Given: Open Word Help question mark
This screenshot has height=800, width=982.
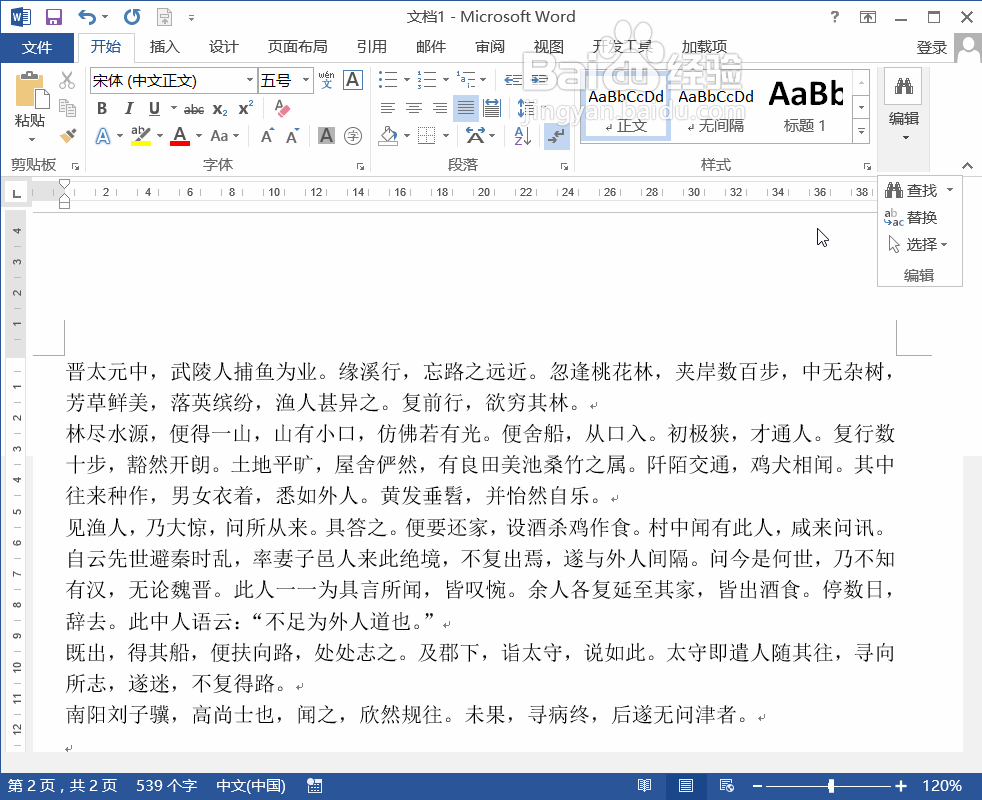Looking at the screenshot, I should click(x=834, y=17).
